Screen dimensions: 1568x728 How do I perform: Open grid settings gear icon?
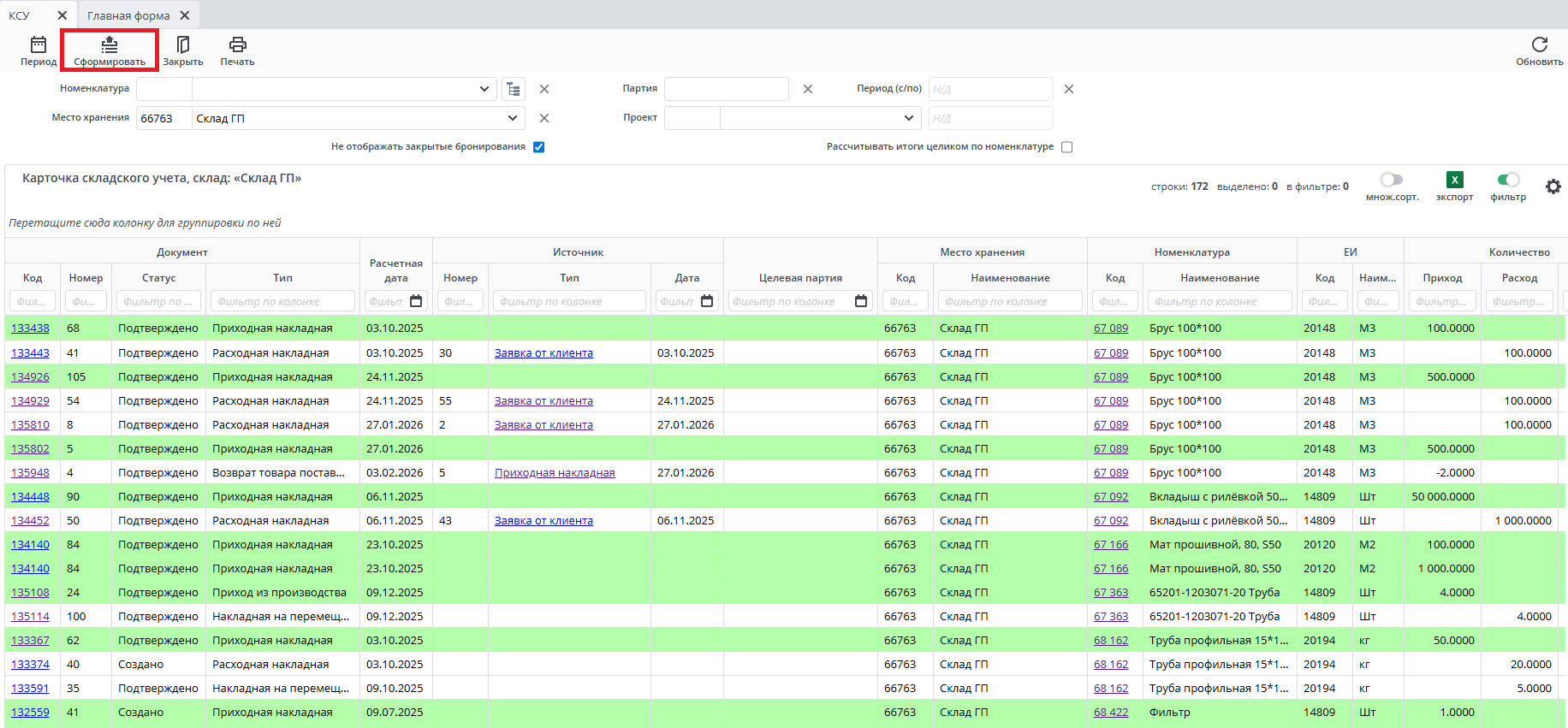click(x=1553, y=186)
